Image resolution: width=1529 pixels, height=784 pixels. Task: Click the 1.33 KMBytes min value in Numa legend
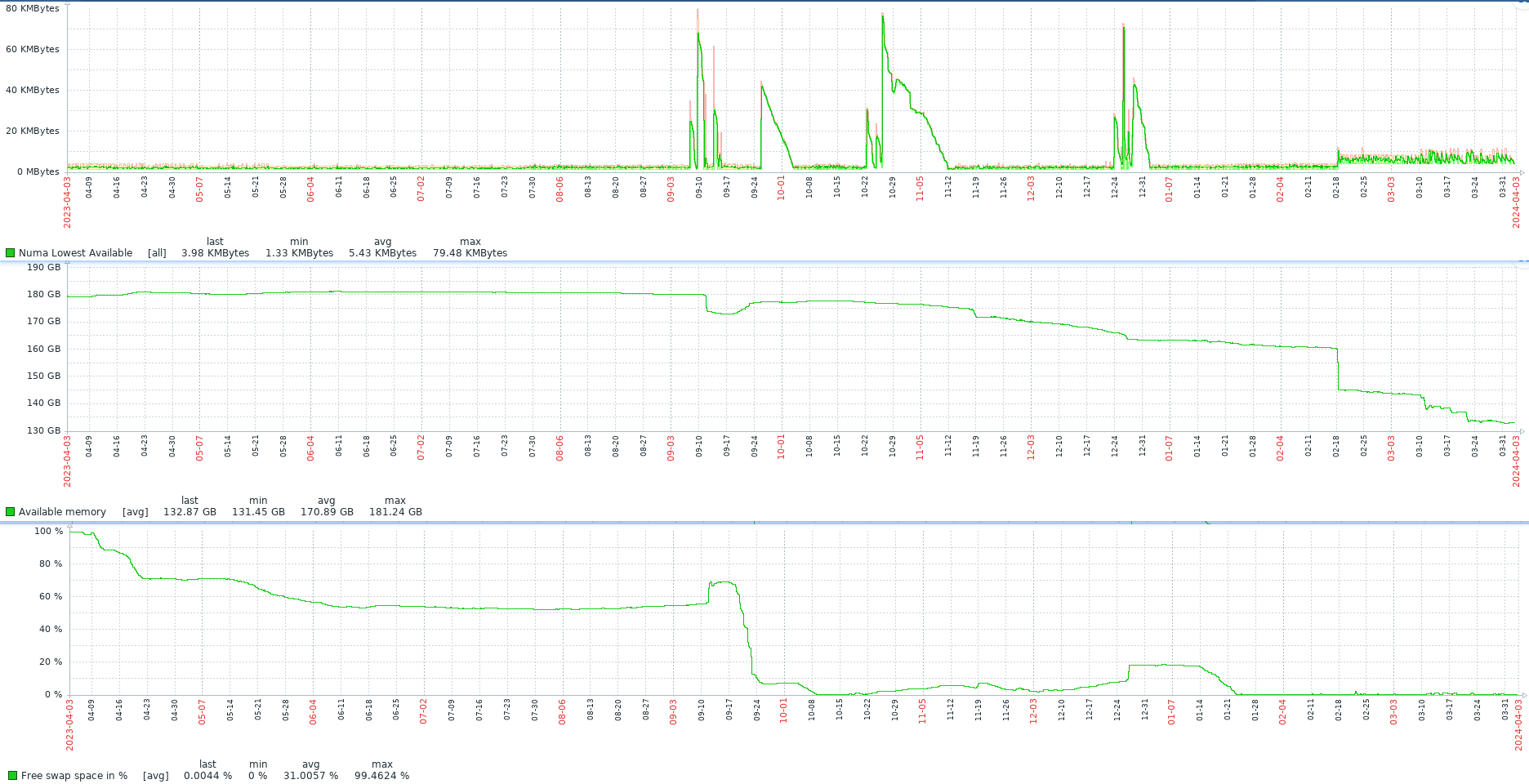(x=299, y=253)
